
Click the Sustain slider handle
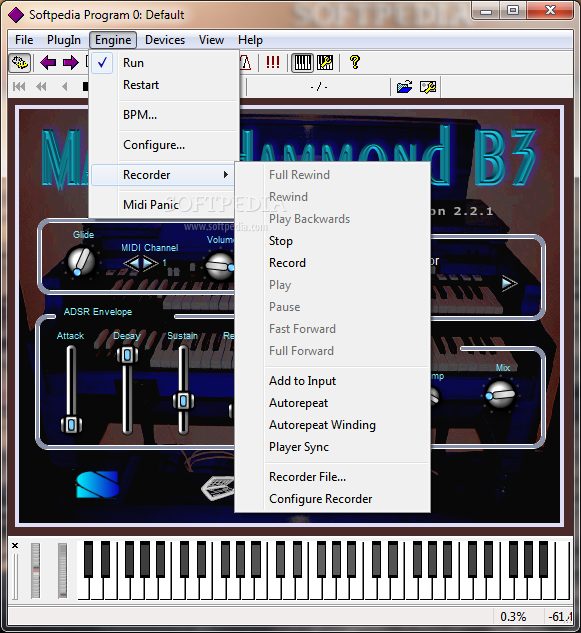pos(183,401)
